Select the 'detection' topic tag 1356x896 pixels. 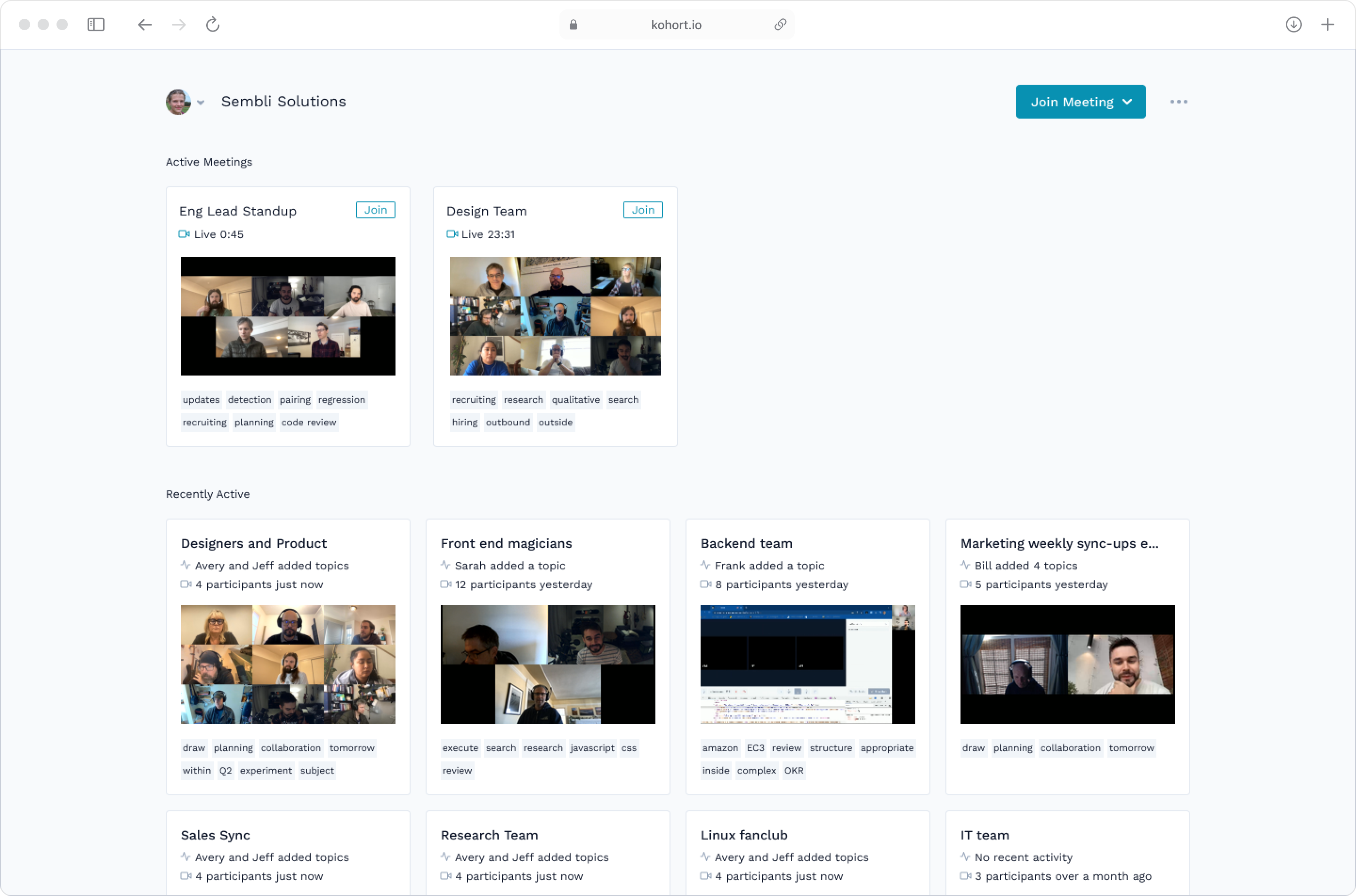(x=250, y=400)
